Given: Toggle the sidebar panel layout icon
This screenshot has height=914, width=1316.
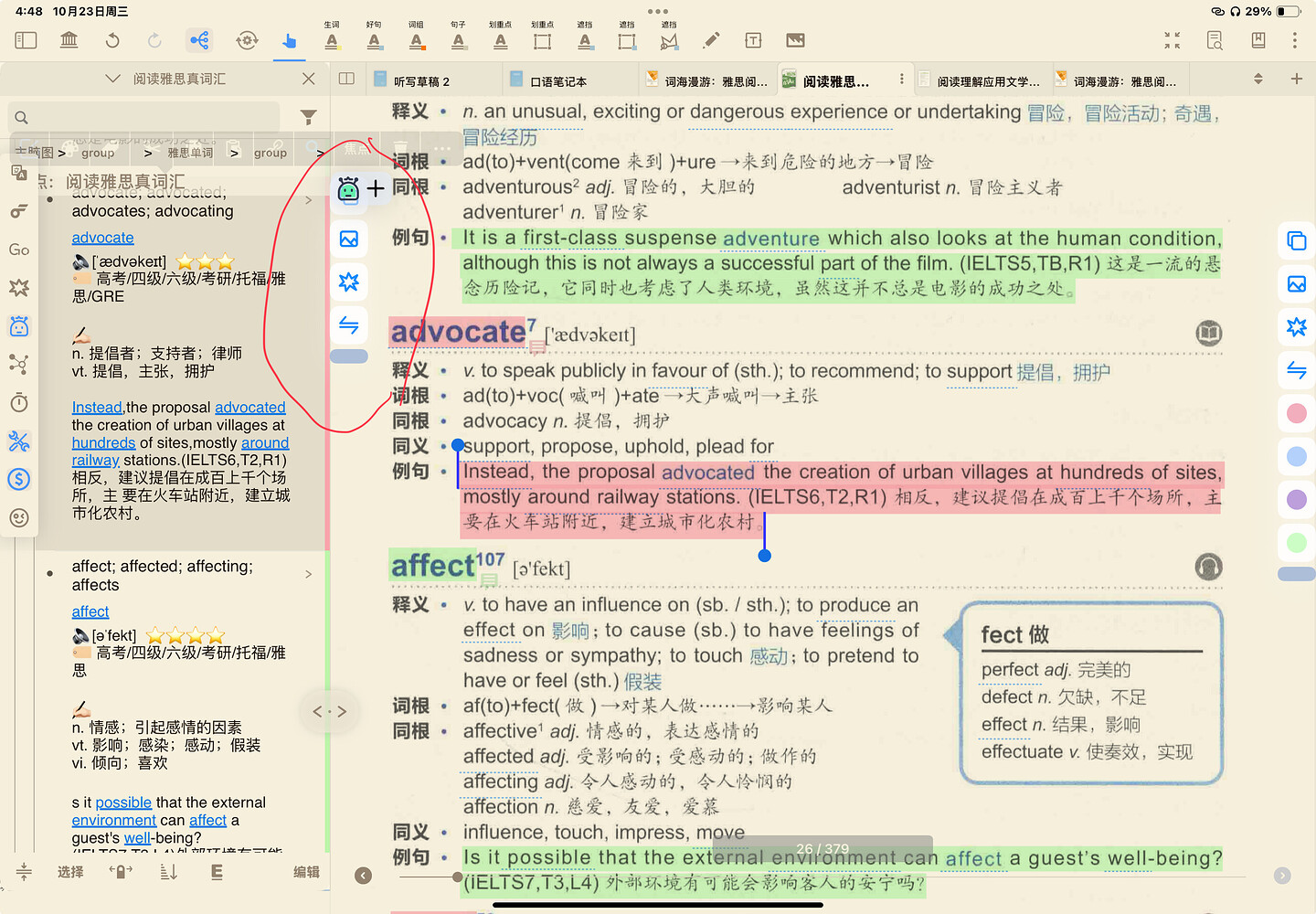Looking at the screenshot, I should click(x=26, y=40).
